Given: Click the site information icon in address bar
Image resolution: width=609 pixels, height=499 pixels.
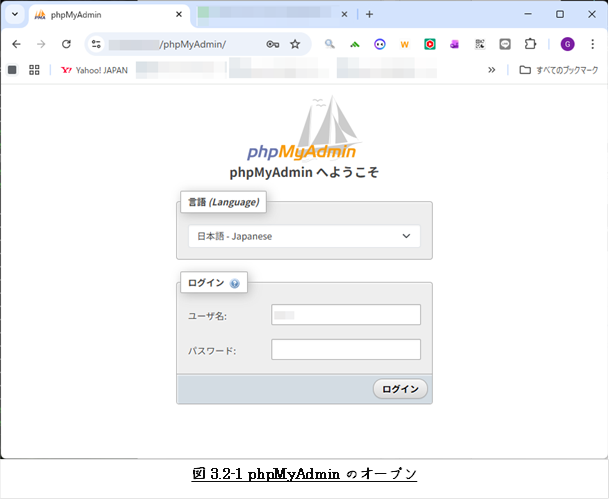Looking at the screenshot, I should (x=96, y=44).
